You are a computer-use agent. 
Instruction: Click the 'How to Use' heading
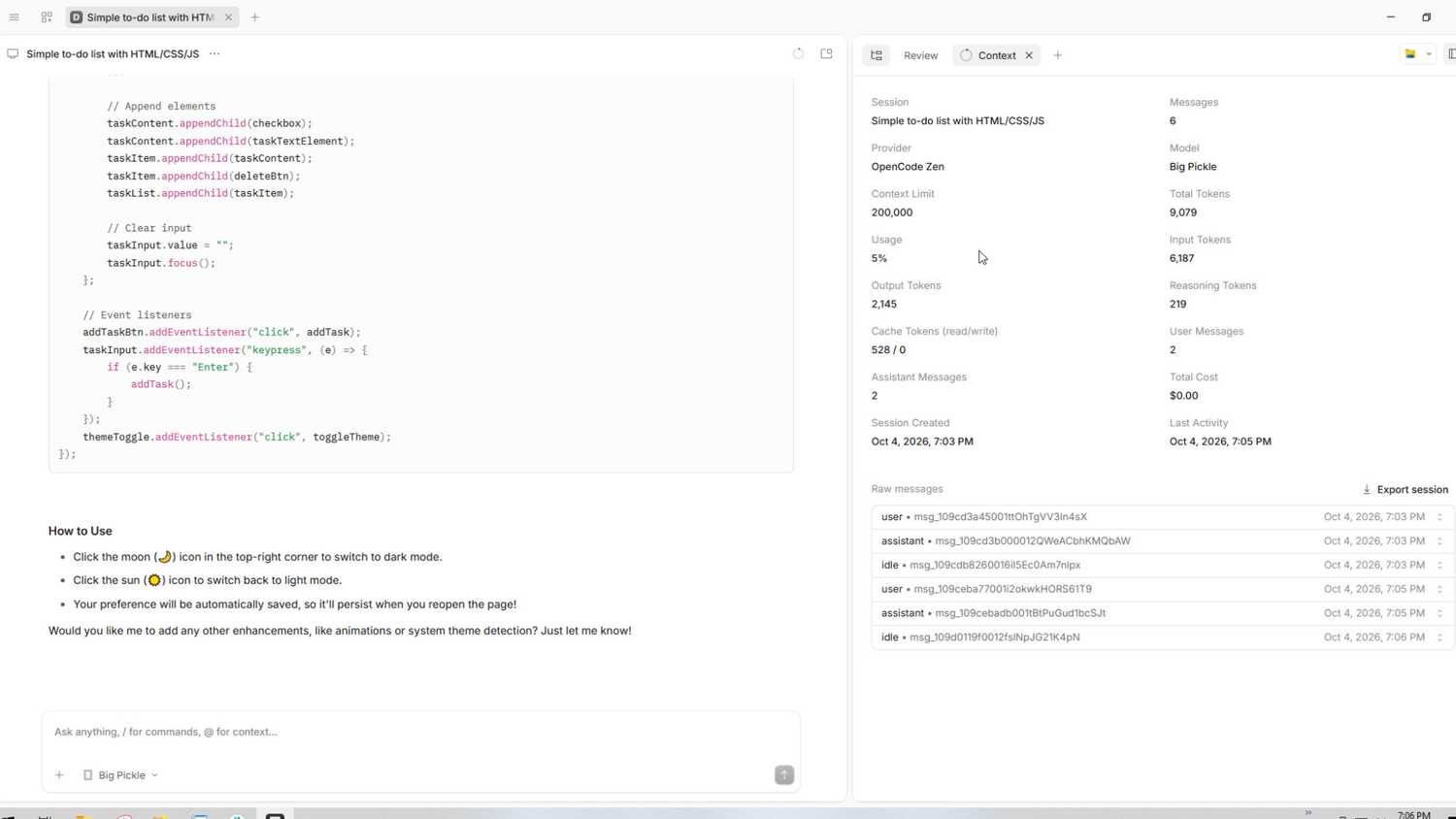click(x=81, y=531)
